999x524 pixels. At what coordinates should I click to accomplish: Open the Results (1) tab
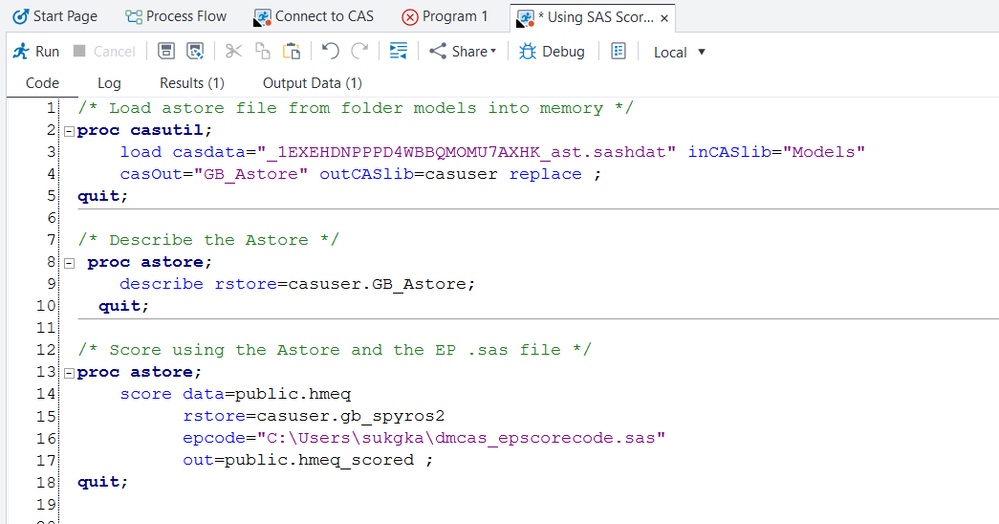click(192, 83)
